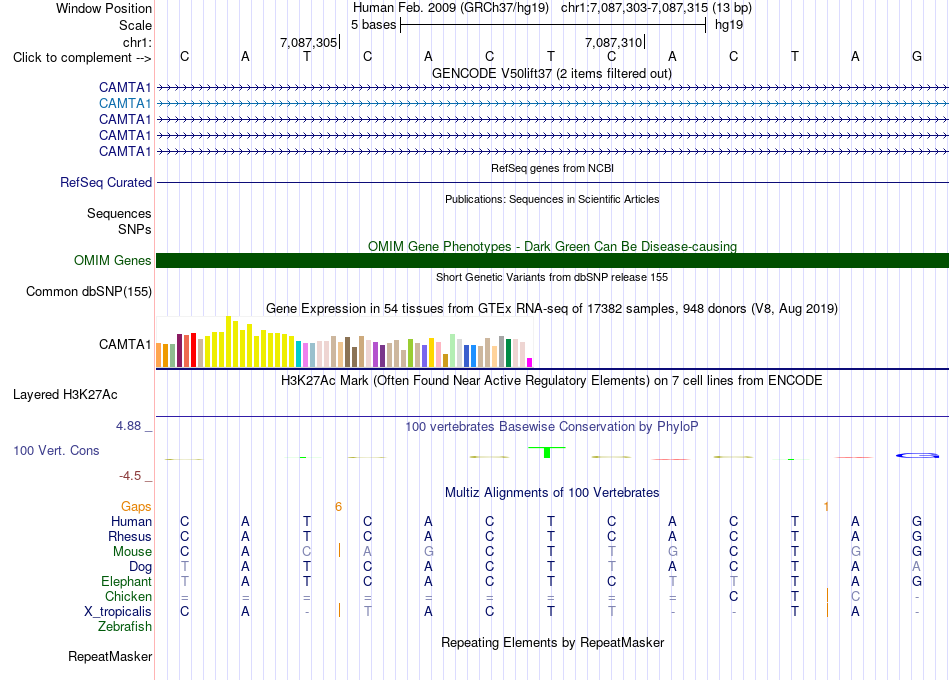Open the RefSeq Curated track label
Viewport: 950px width, 680px height.
(x=105, y=182)
